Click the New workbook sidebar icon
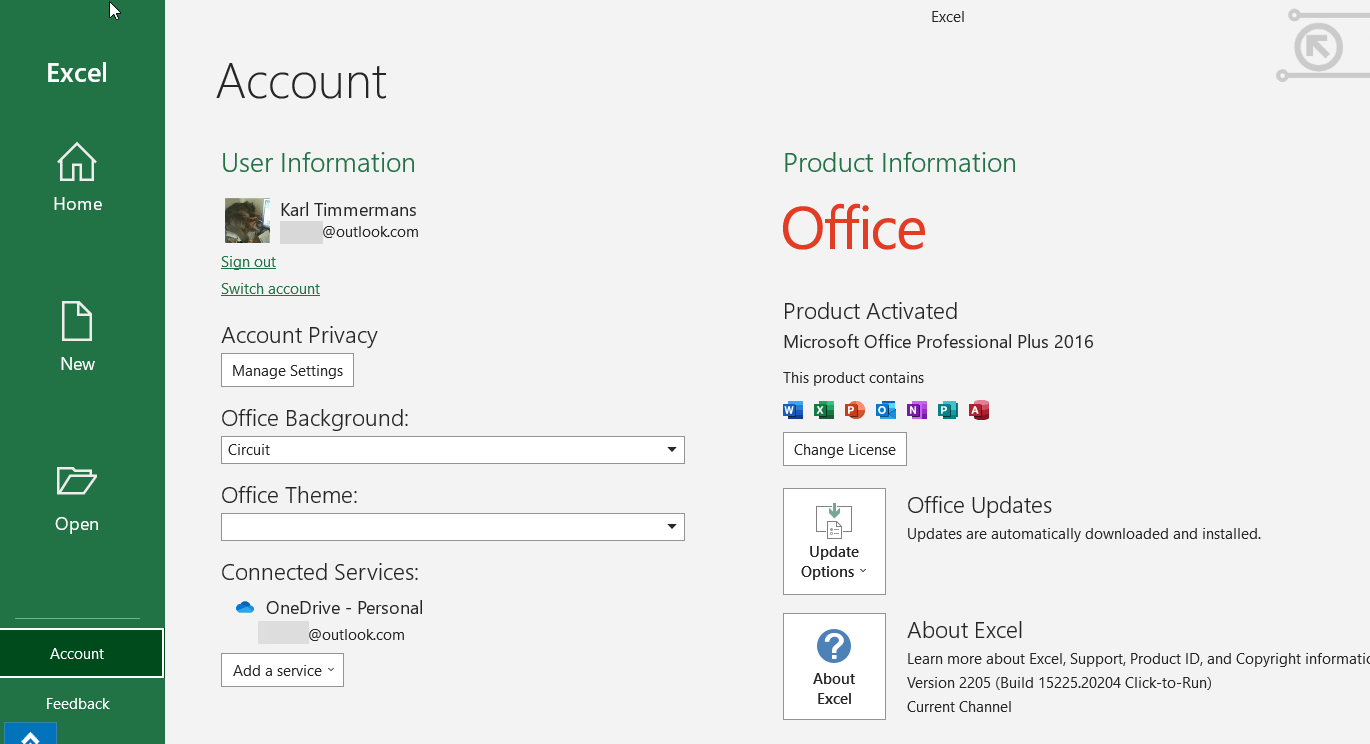This screenshot has width=1370, height=744. pyautogui.click(x=77, y=322)
